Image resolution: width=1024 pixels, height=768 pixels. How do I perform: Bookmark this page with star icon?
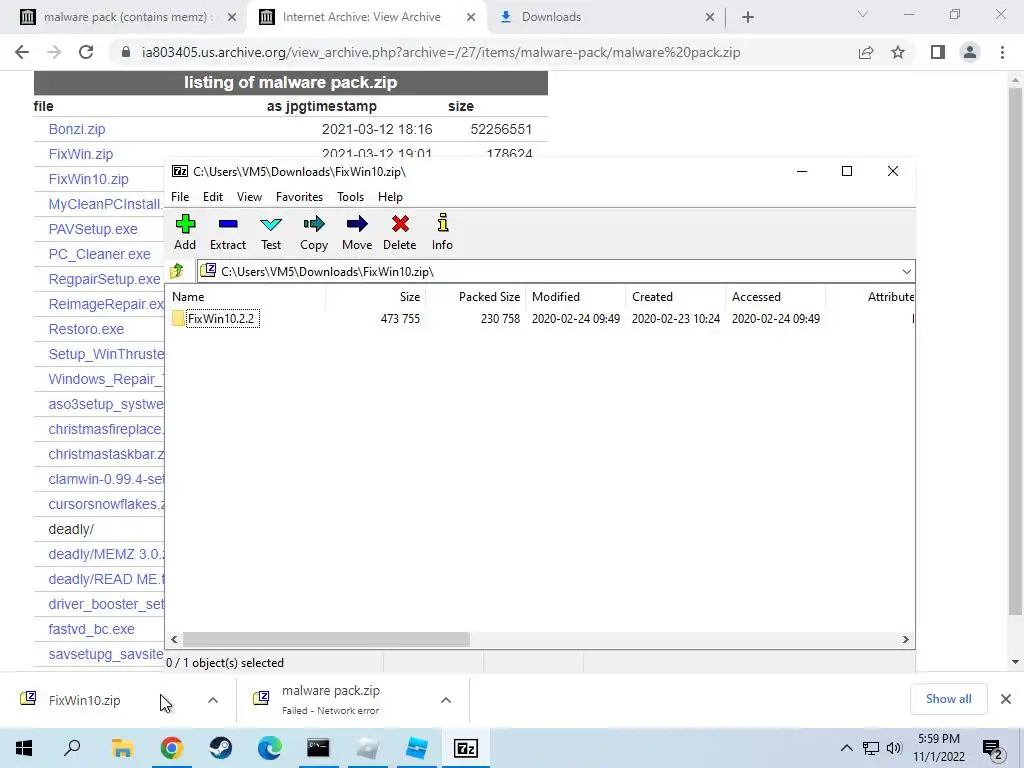(x=898, y=52)
